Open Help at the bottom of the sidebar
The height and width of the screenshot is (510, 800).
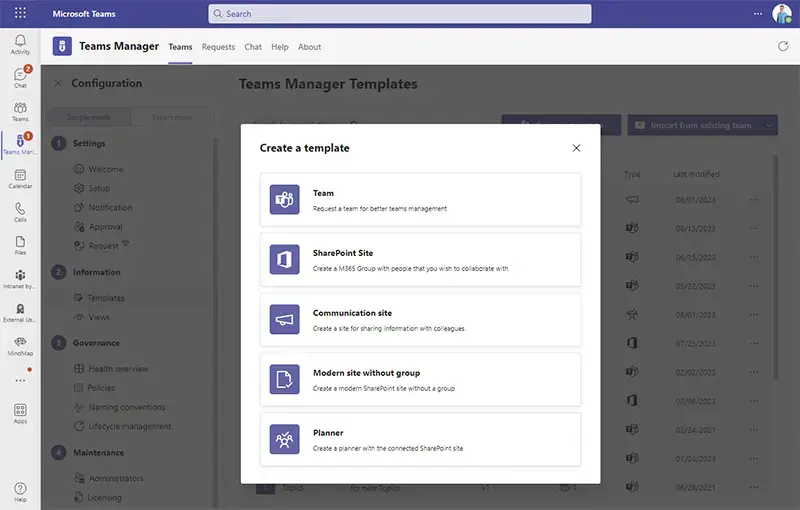[x=20, y=492]
